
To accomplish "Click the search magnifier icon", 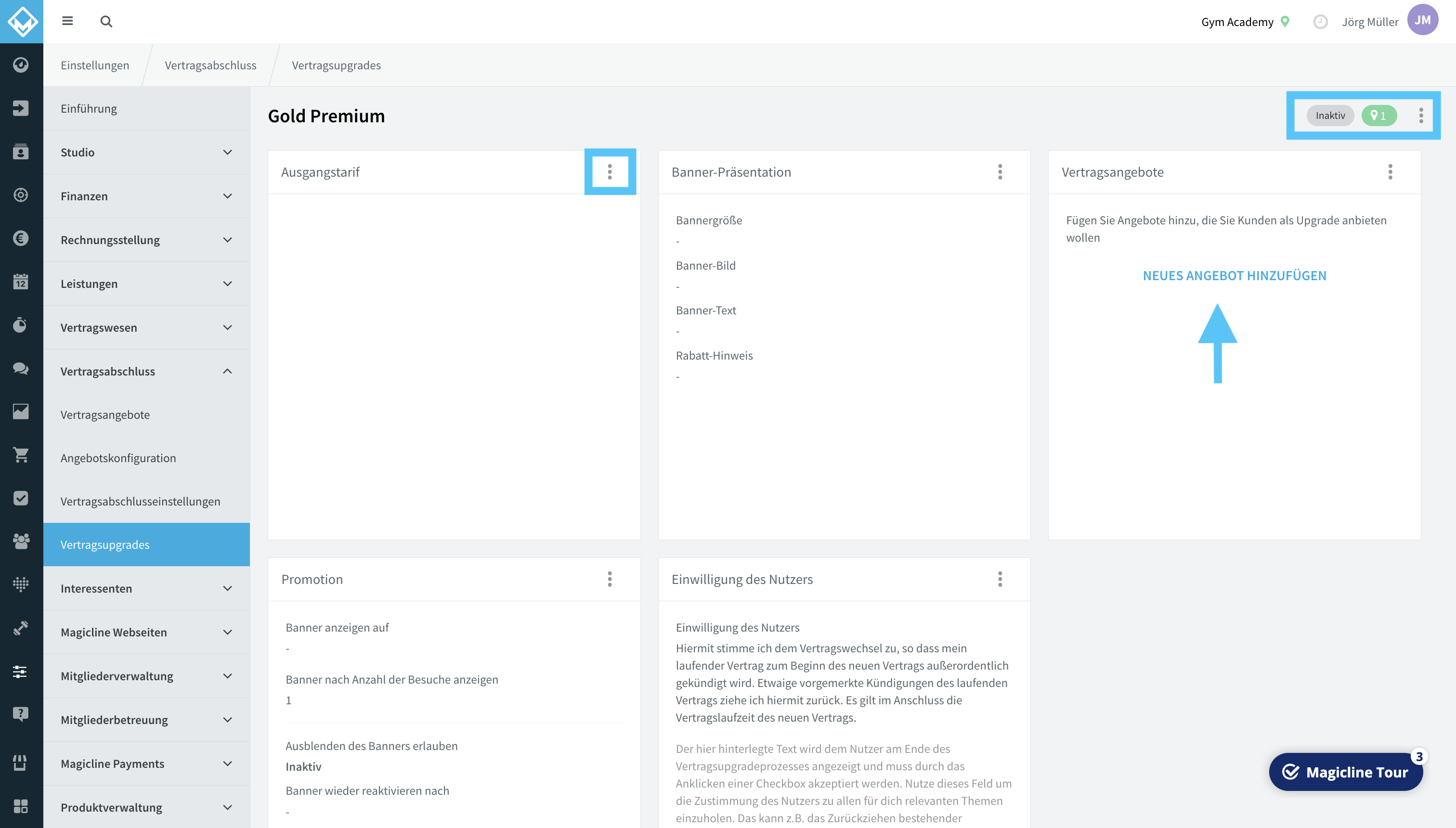I will (x=106, y=21).
